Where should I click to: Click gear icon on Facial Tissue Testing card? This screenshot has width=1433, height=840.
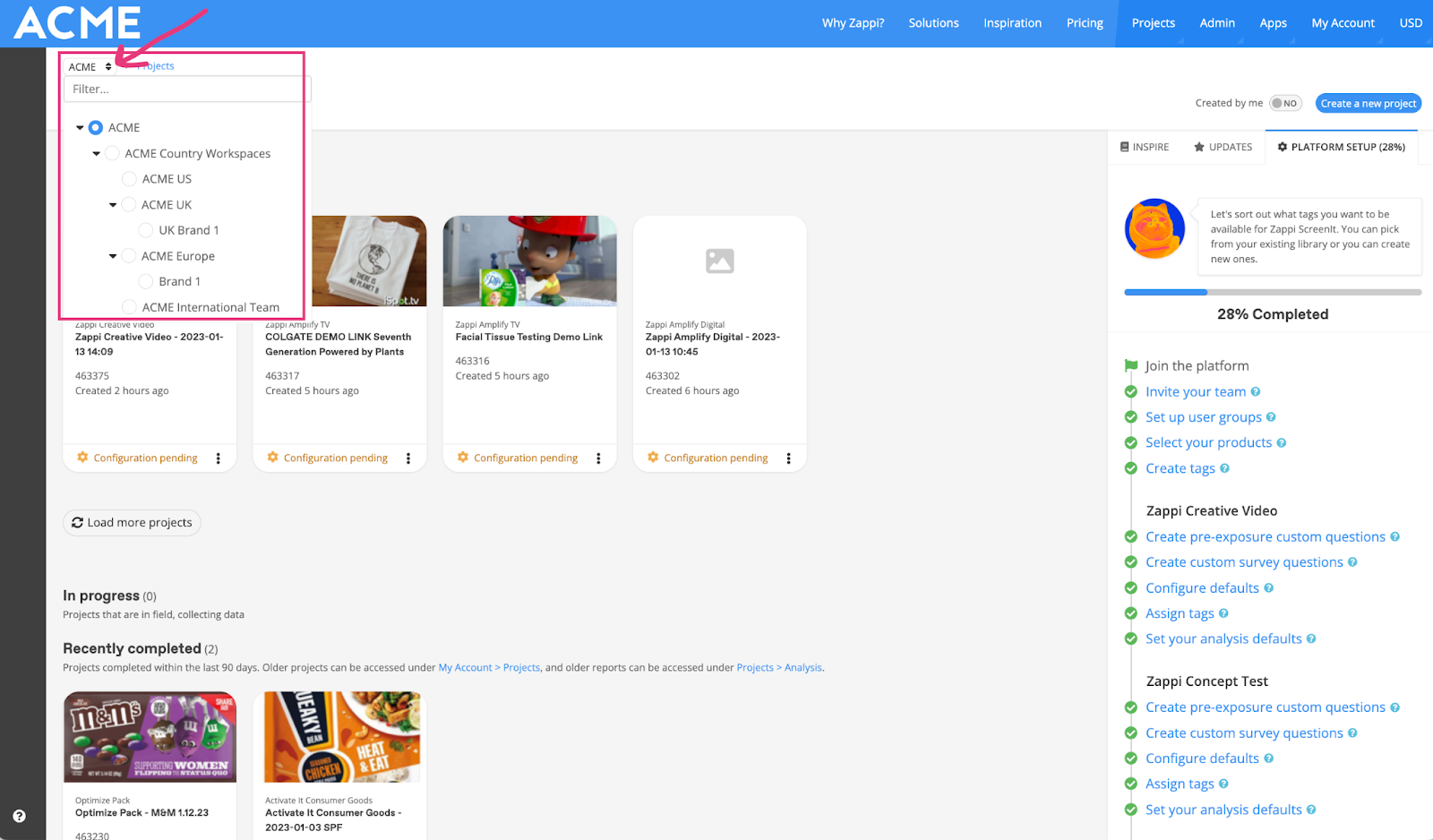click(x=462, y=458)
